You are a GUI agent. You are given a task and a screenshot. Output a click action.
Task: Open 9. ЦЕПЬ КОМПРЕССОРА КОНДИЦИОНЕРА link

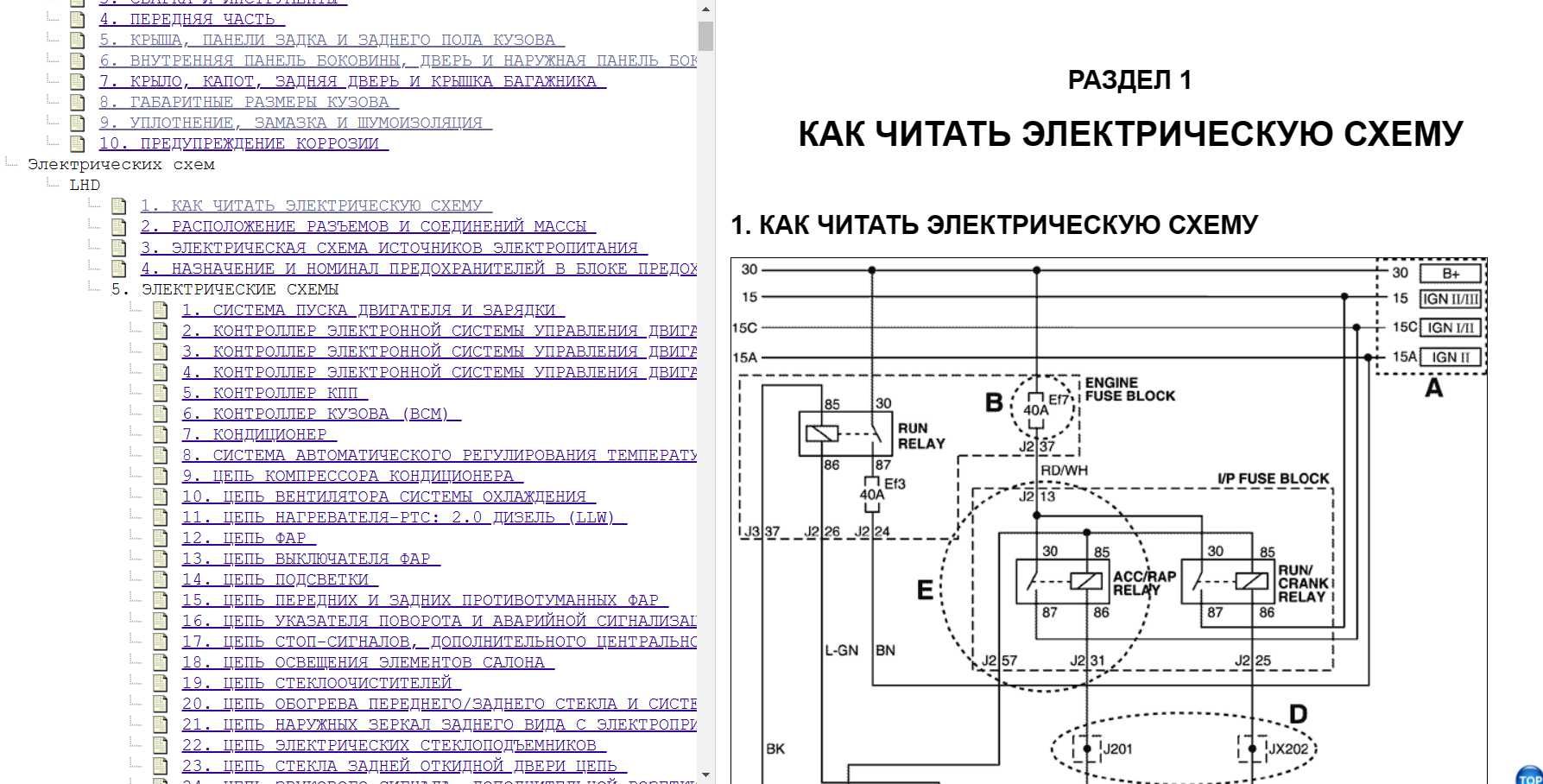coord(352,476)
